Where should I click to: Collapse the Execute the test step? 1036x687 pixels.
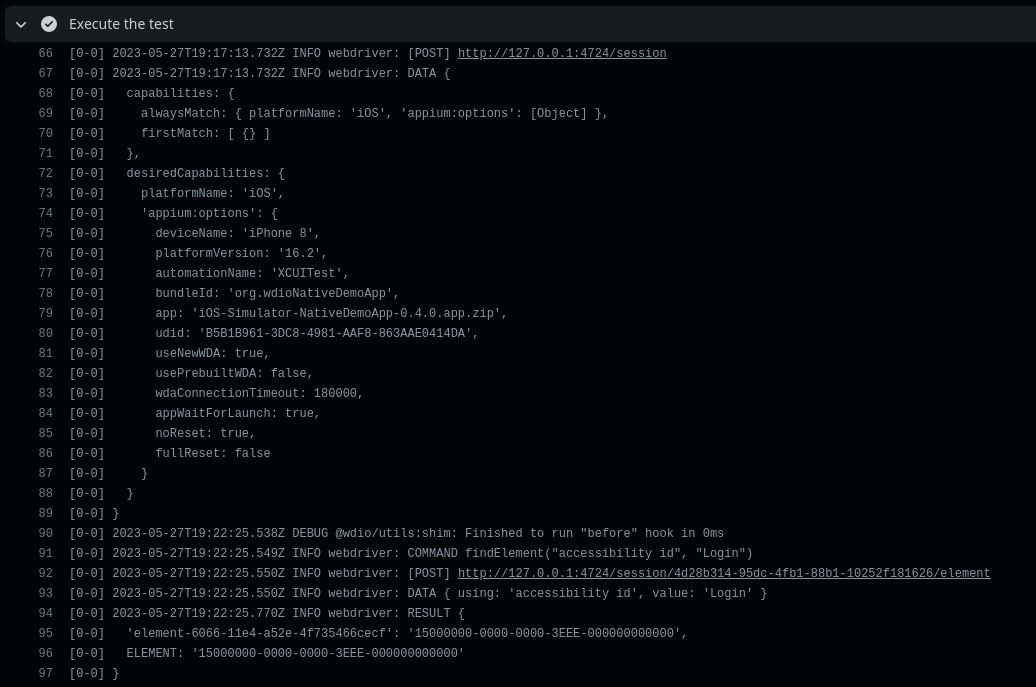21,24
